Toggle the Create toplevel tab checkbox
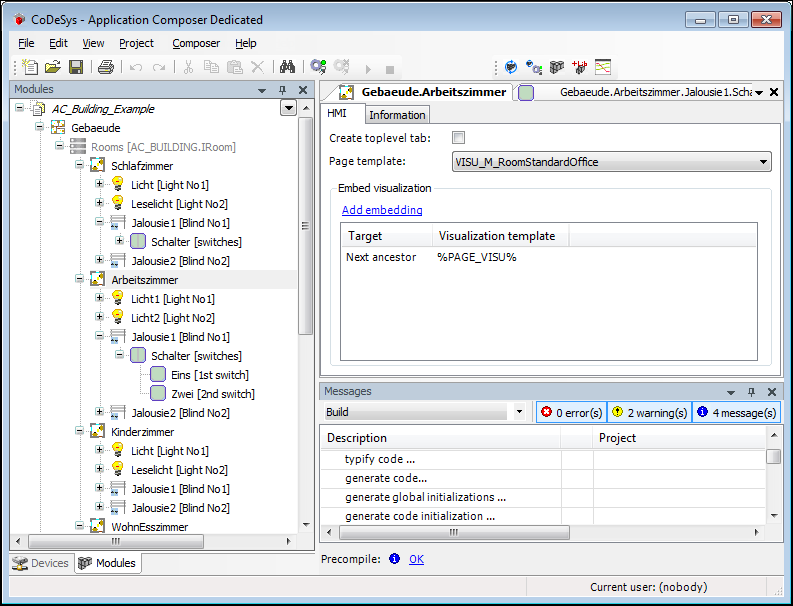 coord(459,138)
